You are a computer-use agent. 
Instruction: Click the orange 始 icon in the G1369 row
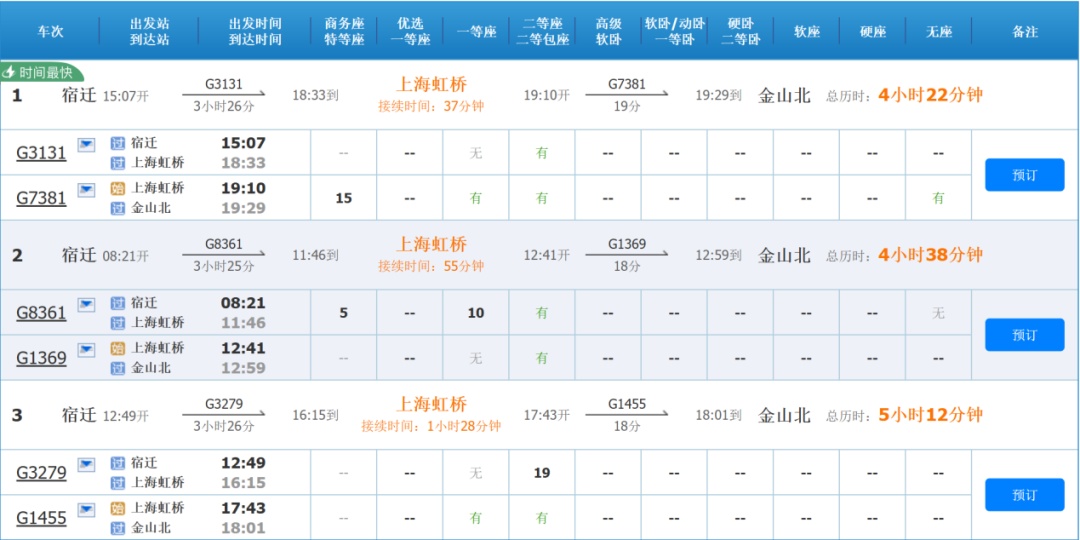[118, 348]
